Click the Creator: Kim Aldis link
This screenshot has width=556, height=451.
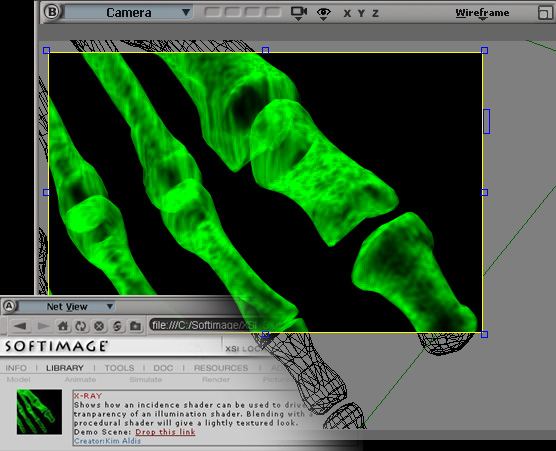click(107, 441)
